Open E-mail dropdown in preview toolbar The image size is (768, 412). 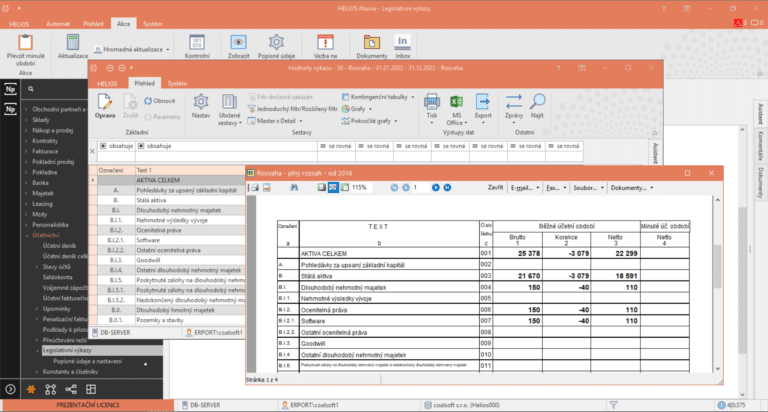click(x=525, y=188)
